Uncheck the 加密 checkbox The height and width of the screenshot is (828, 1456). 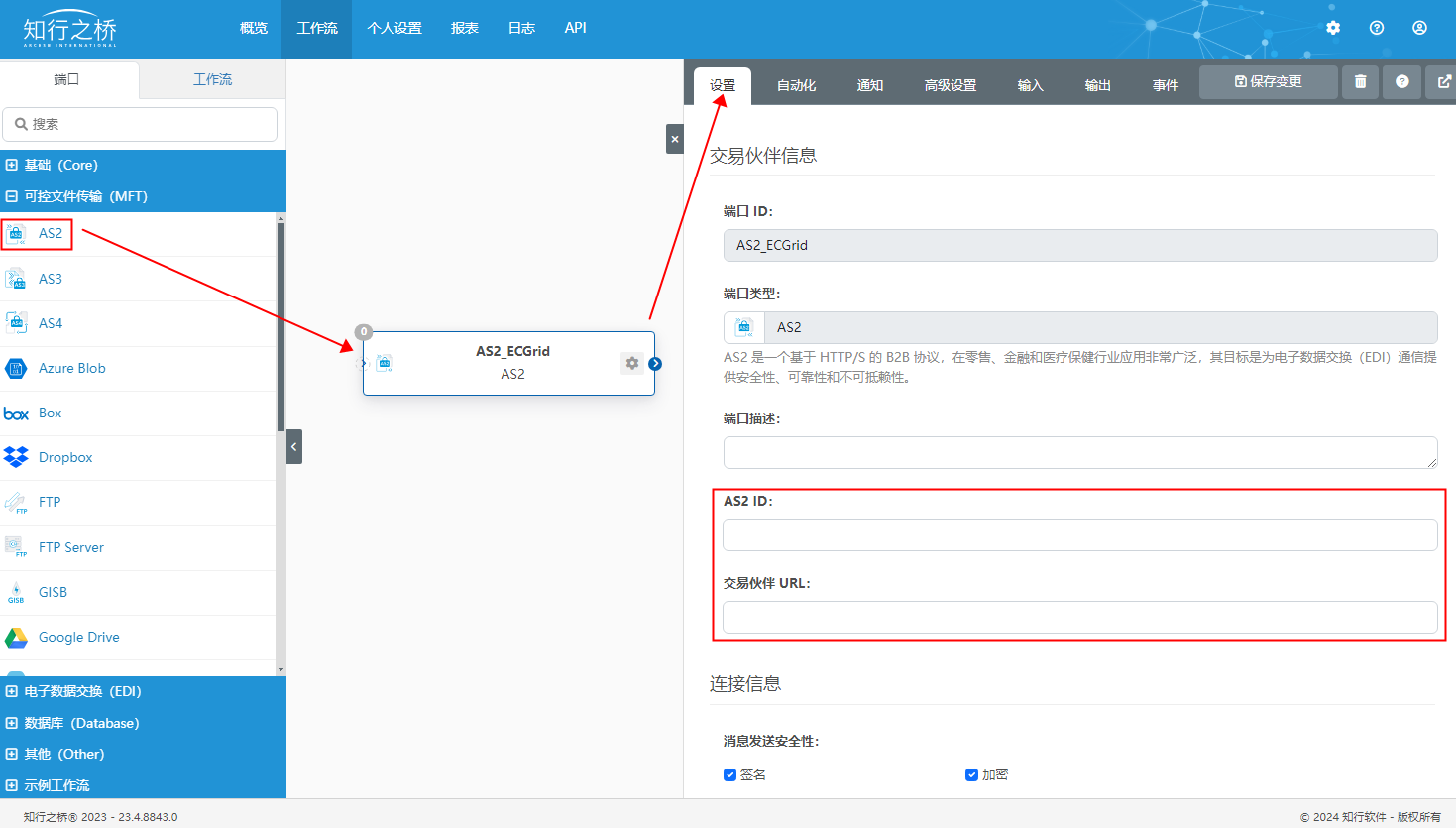tap(971, 774)
